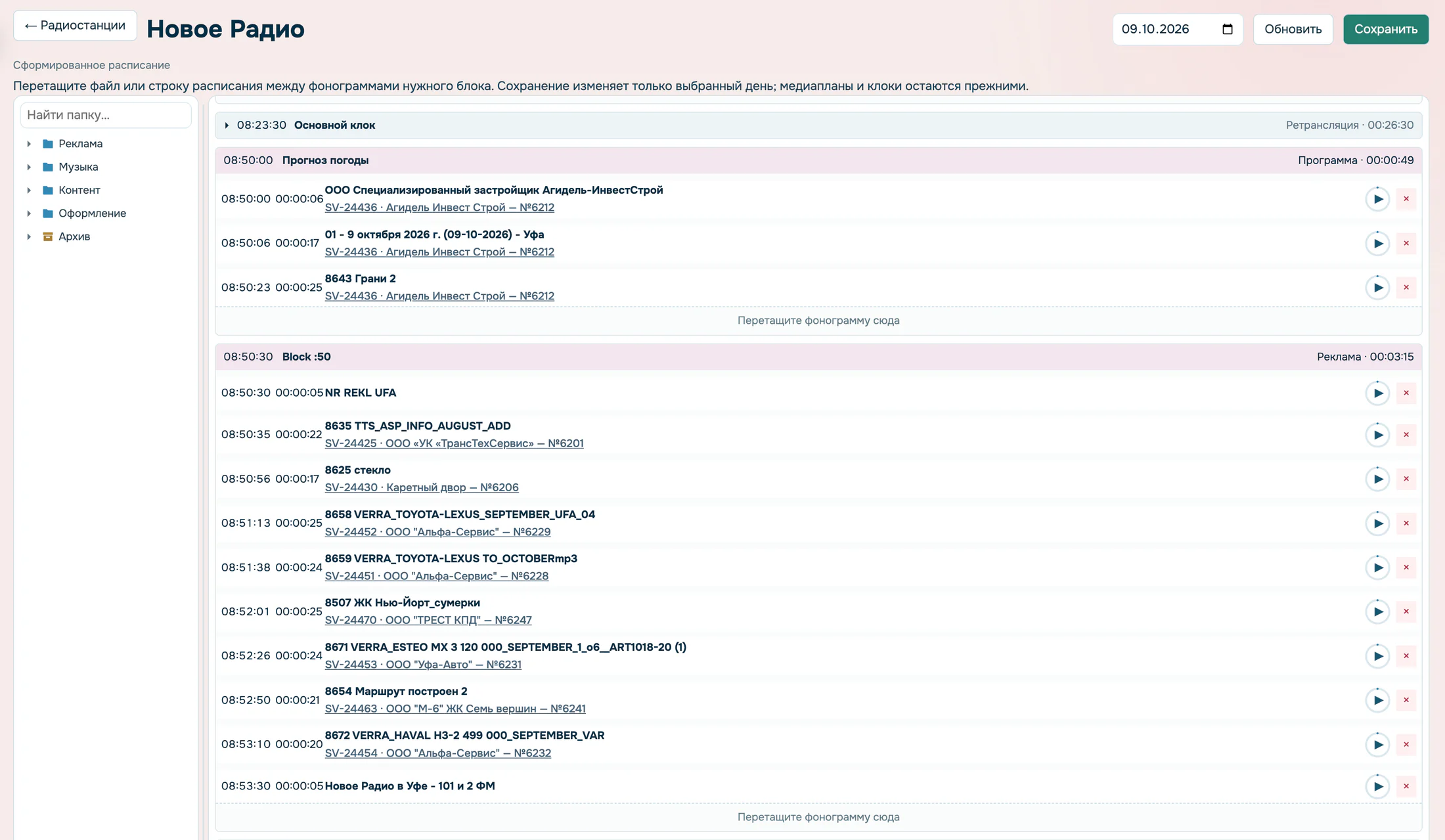Viewport: 1445px width, 840px height.
Task: Go back to Радиостанции
Action: click(x=75, y=26)
